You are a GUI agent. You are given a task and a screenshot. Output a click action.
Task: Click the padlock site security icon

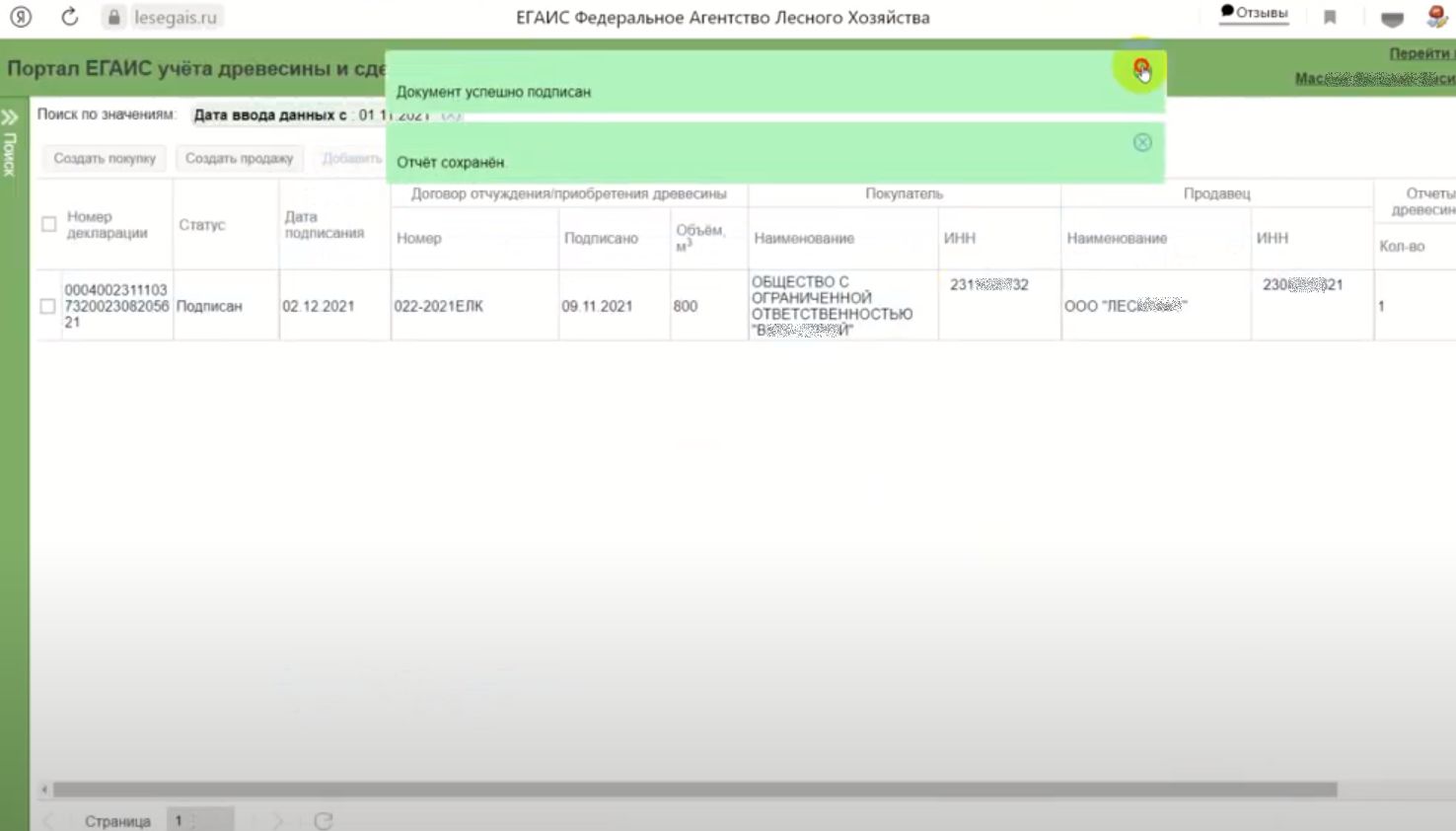[114, 17]
